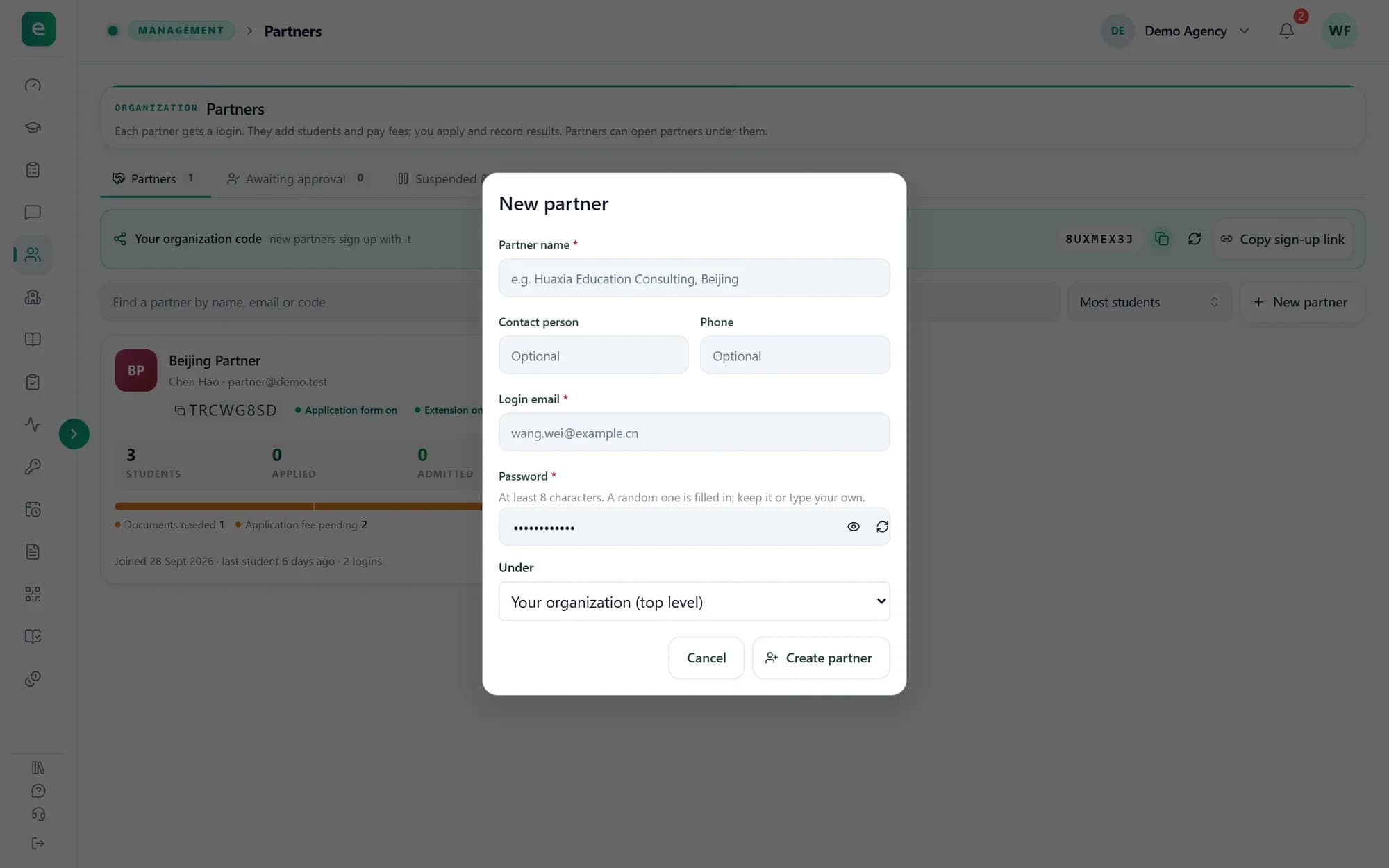This screenshot has height=868, width=1389.
Task: Copy the organization code 8UXMEX3J
Action: tap(1161, 239)
